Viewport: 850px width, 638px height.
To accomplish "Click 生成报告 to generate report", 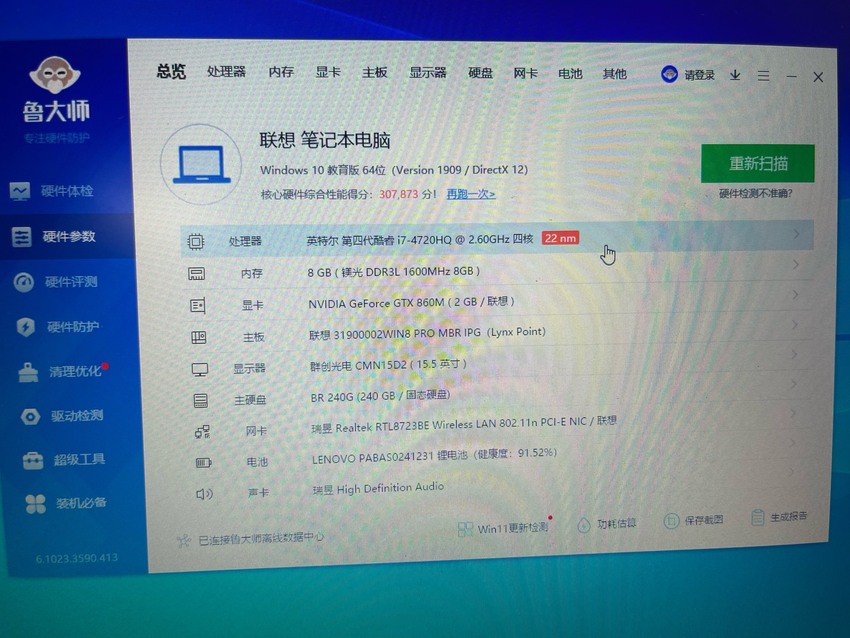I will coord(780,517).
